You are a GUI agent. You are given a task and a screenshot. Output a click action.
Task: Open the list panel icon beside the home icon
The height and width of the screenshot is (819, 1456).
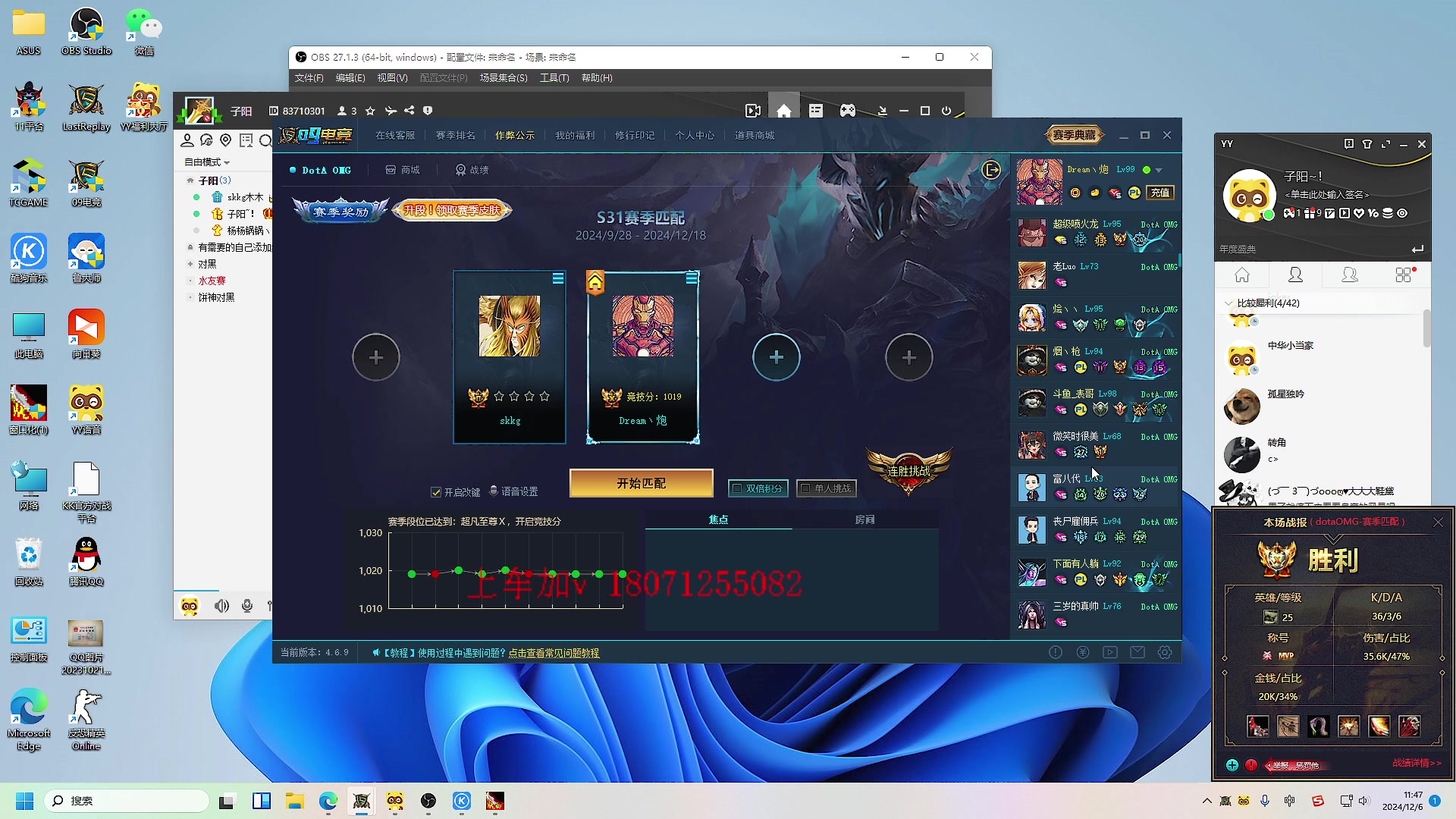pyautogui.click(x=816, y=111)
